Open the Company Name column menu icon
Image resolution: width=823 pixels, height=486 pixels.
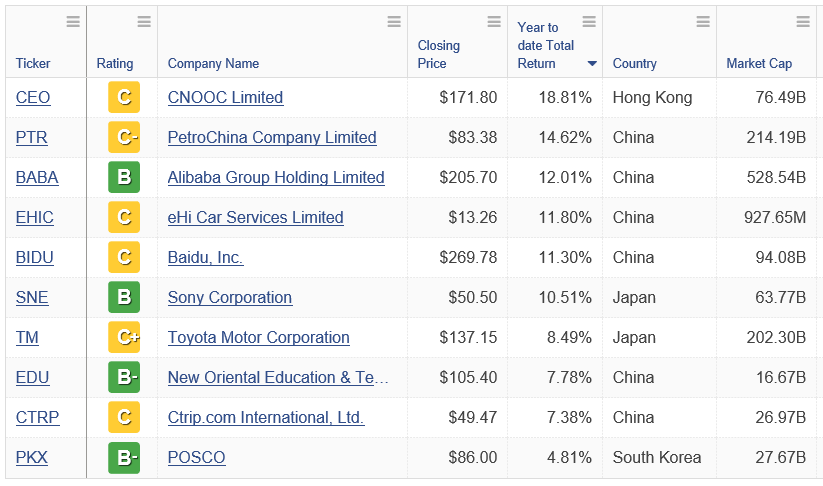(x=394, y=22)
